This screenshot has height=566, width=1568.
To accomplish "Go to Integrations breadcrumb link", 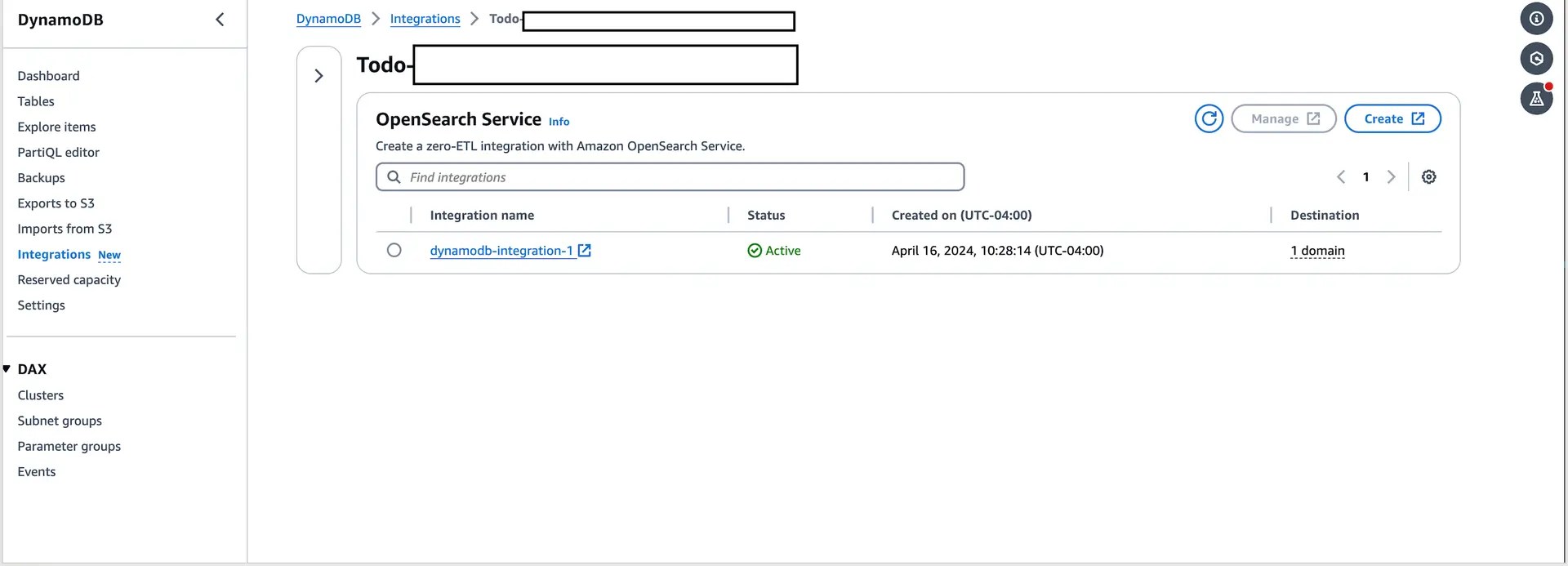I will [x=425, y=19].
